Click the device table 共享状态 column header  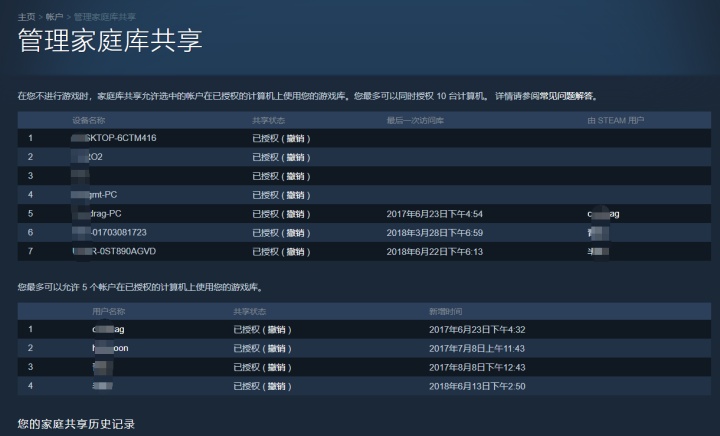coord(269,120)
